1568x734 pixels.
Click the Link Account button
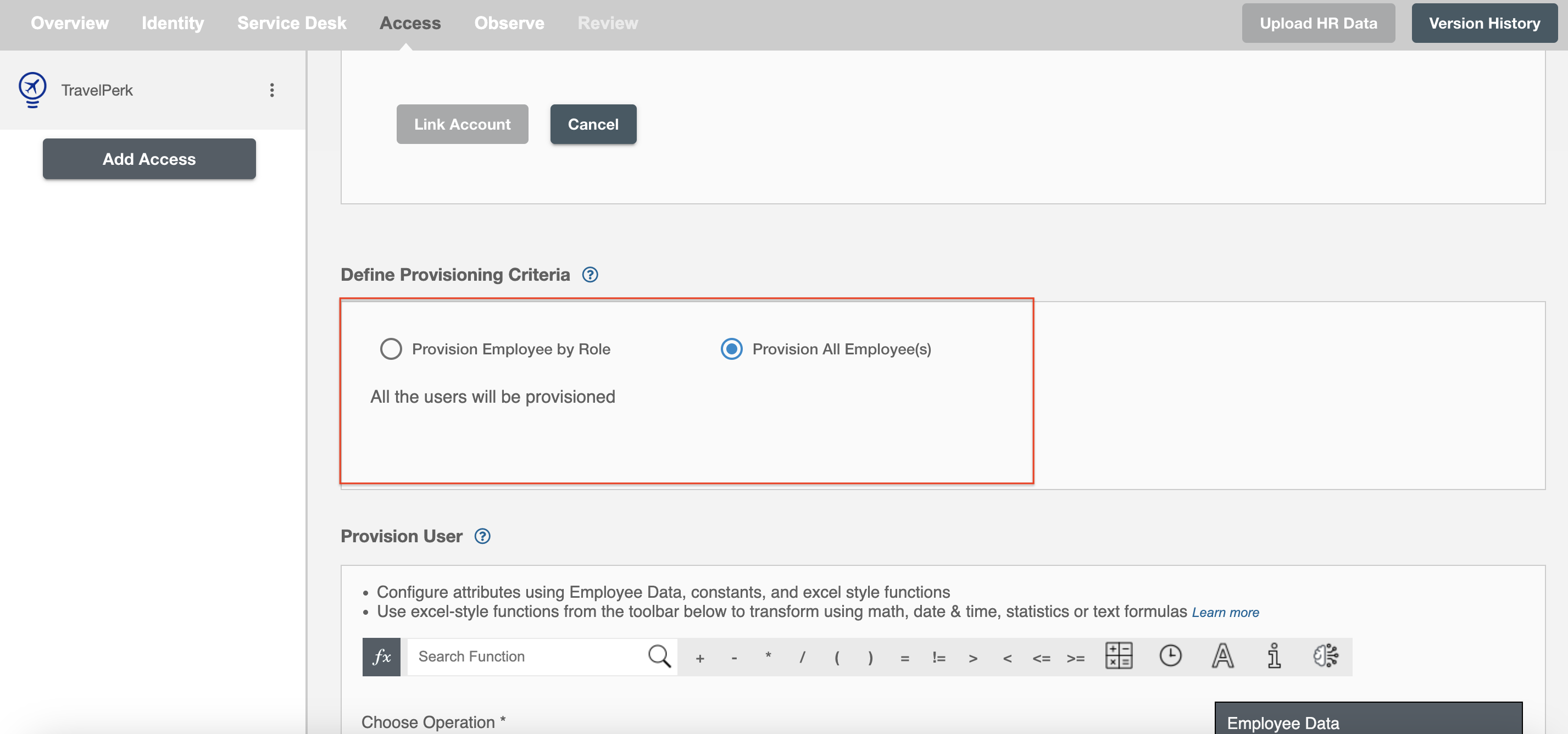coord(463,124)
